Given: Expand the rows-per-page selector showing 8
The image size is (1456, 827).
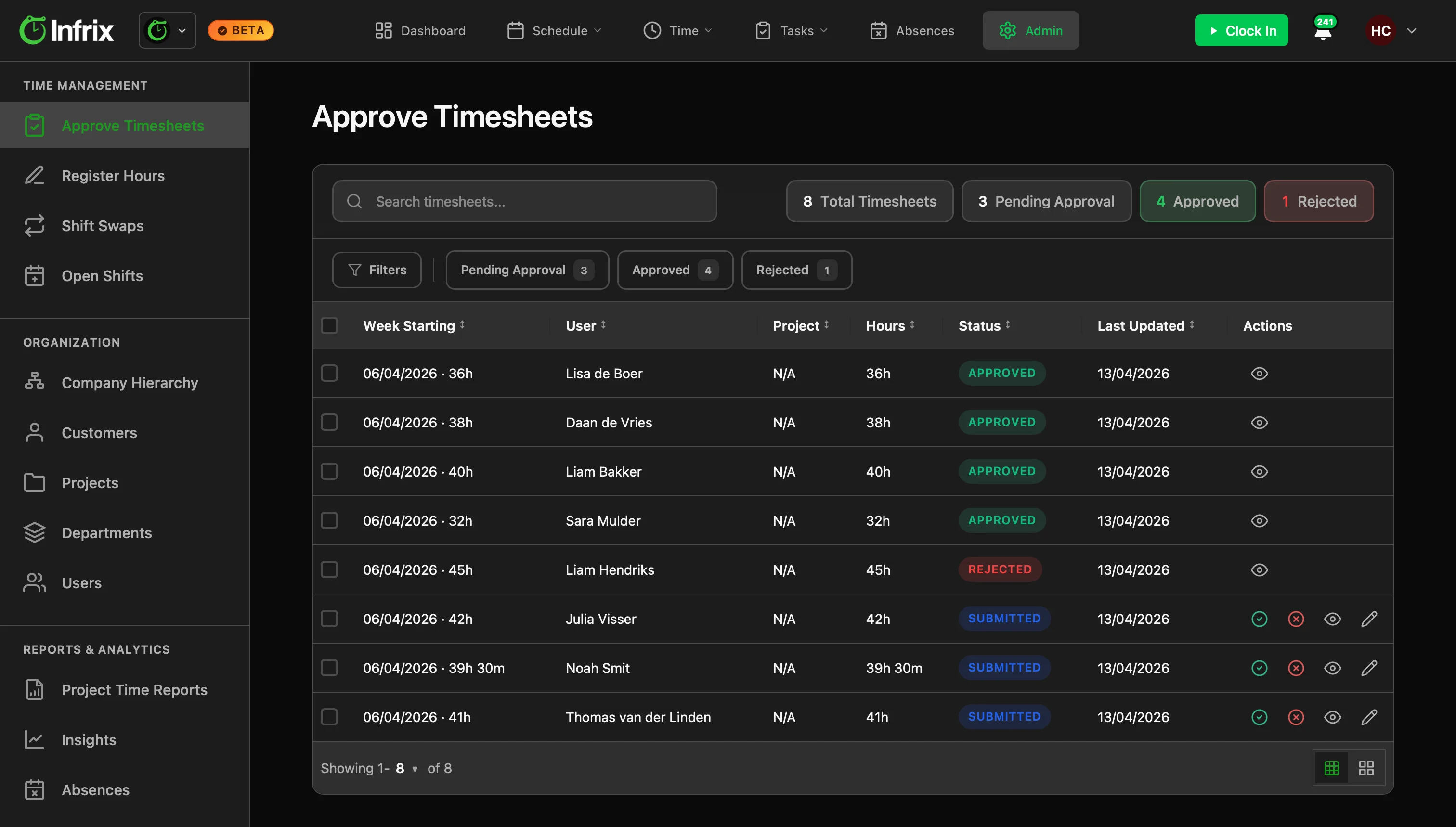Looking at the screenshot, I should [x=405, y=768].
